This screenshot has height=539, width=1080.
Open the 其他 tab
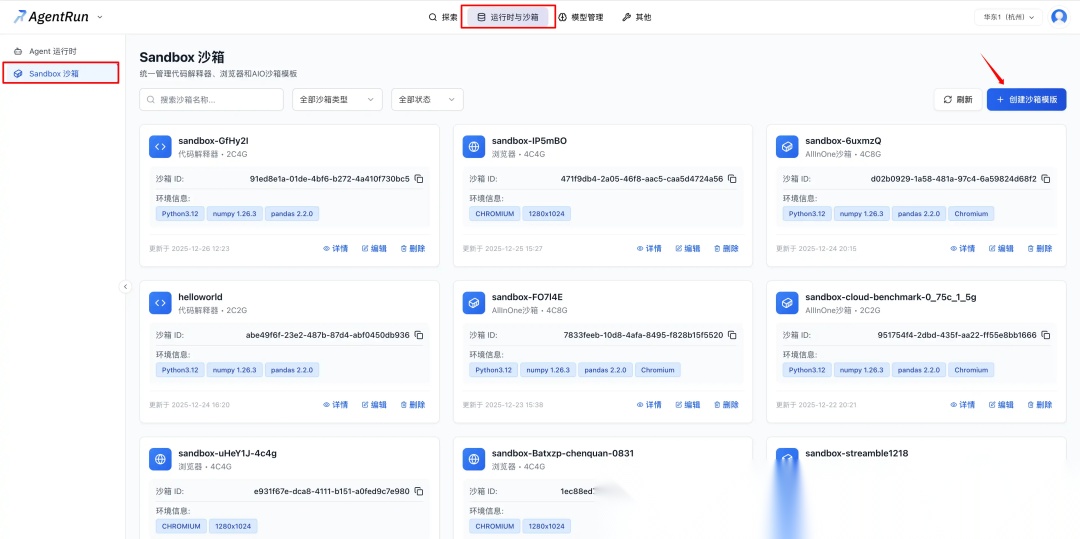(x=636, y=17)
